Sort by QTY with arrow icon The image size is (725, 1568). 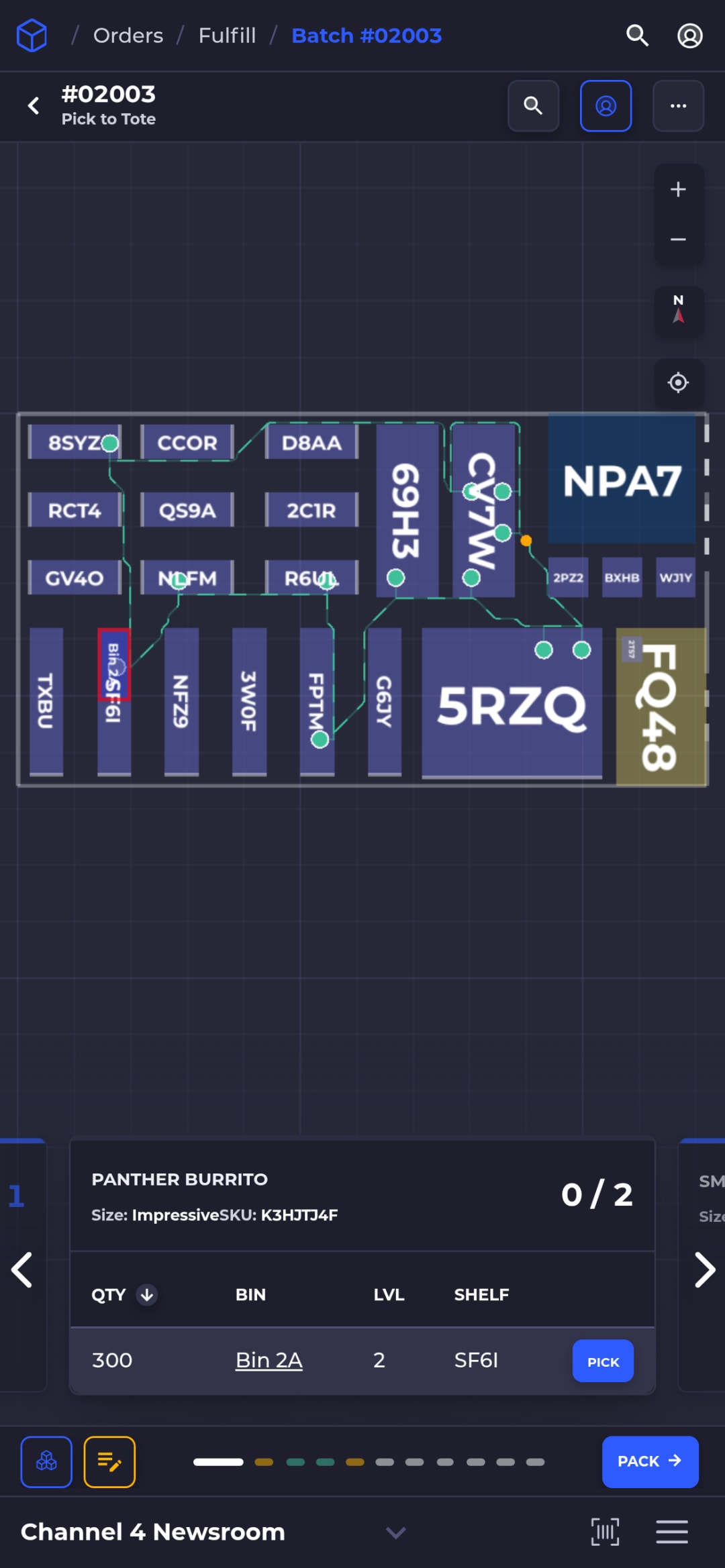coord(147,1294)
